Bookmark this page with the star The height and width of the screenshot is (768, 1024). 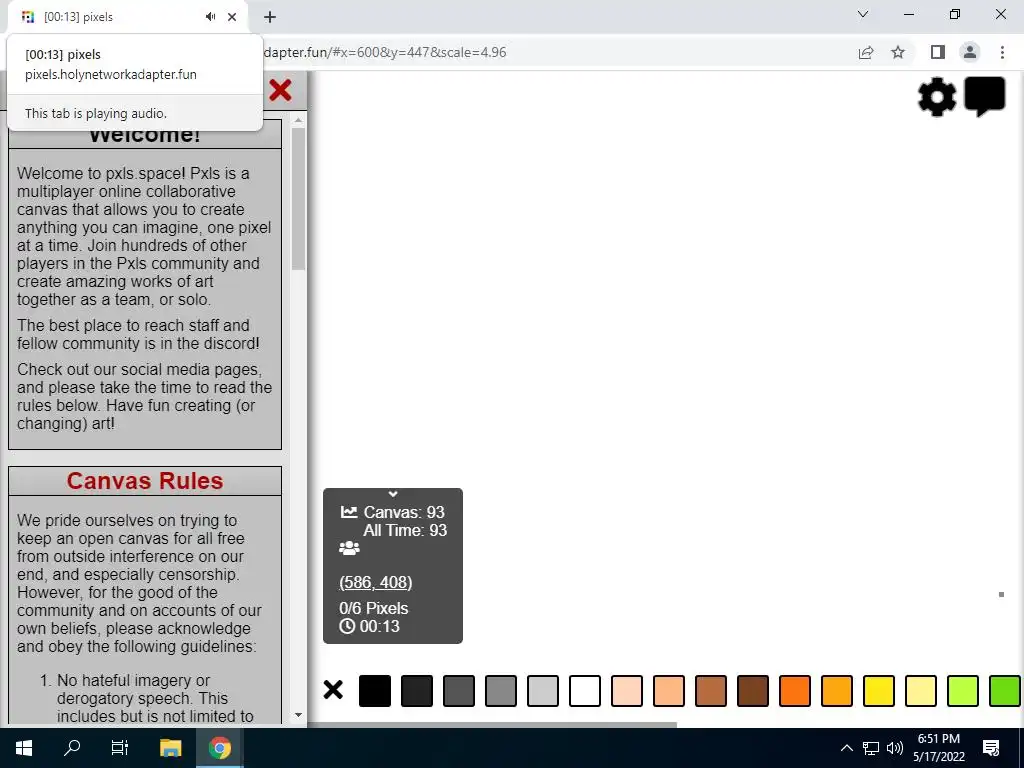pyautogui.click(x=898, y=52)
